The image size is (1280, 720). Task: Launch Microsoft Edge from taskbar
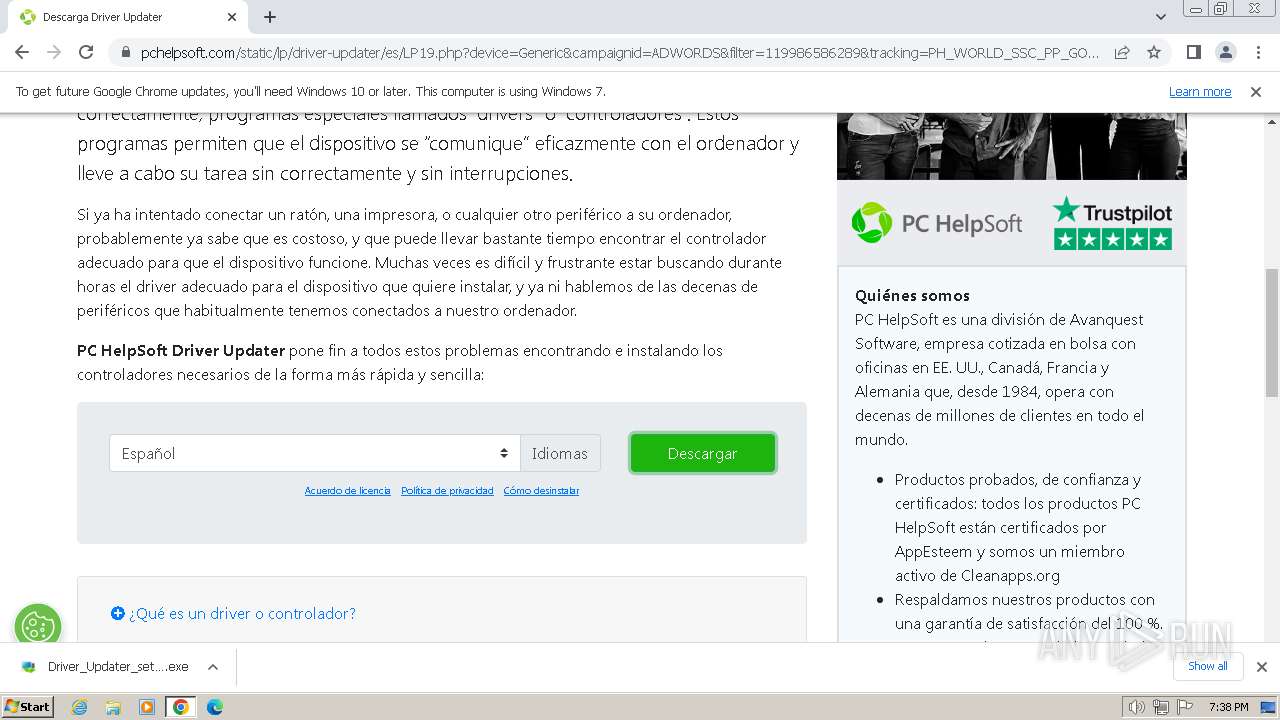tap(215, 707)
